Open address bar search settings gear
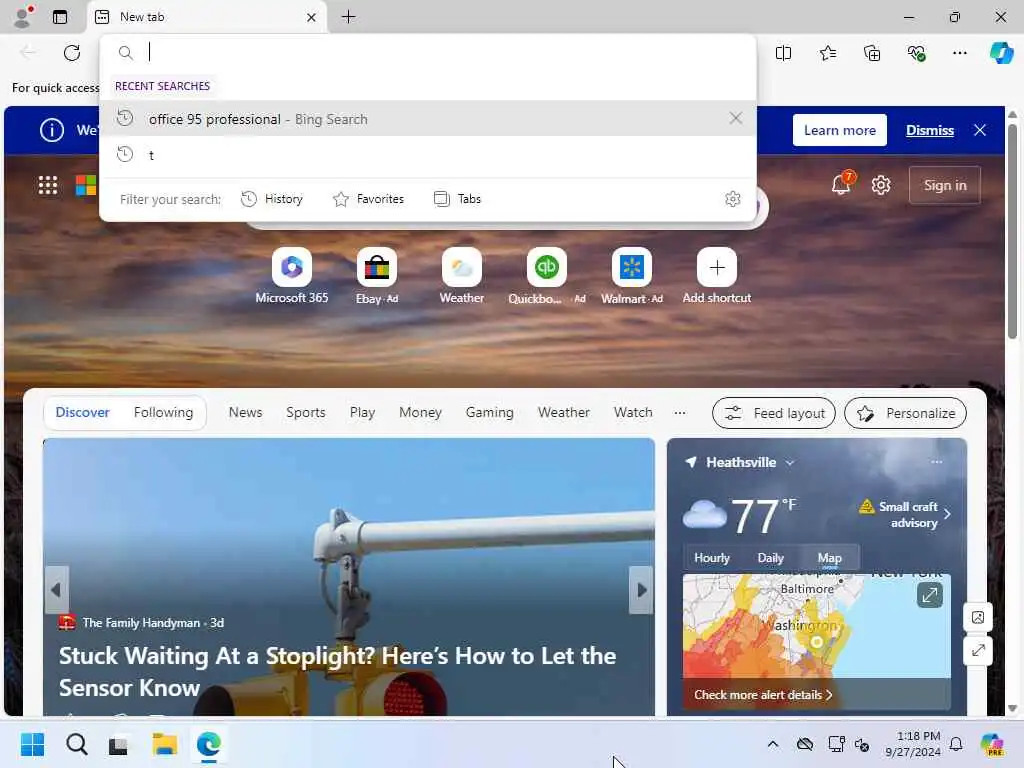The height and width of the screenshot is (768, 1024). (733, 199)
